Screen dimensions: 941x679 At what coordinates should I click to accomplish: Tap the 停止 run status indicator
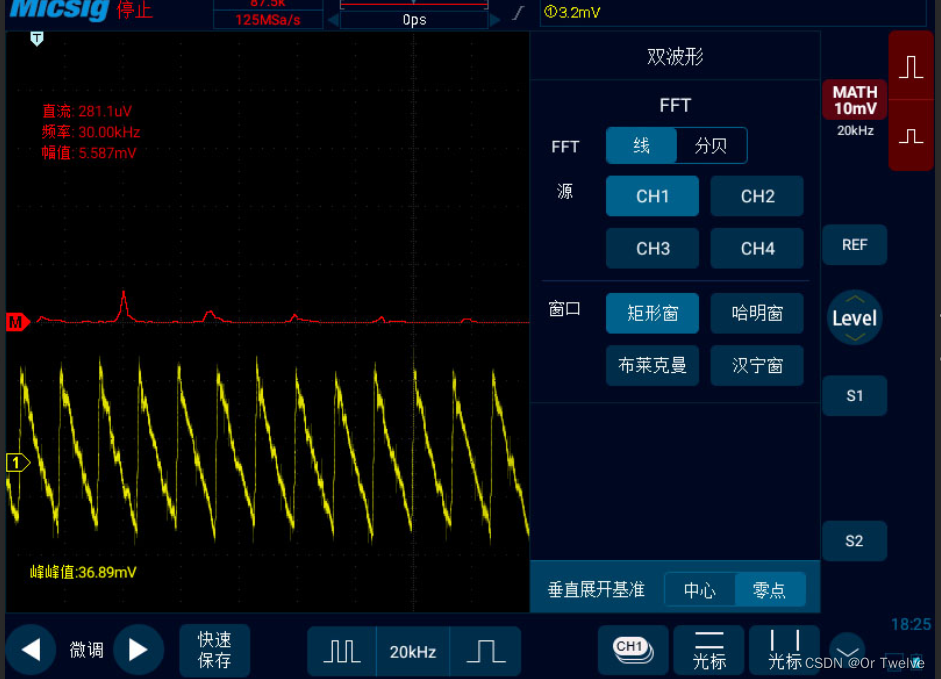134,10
